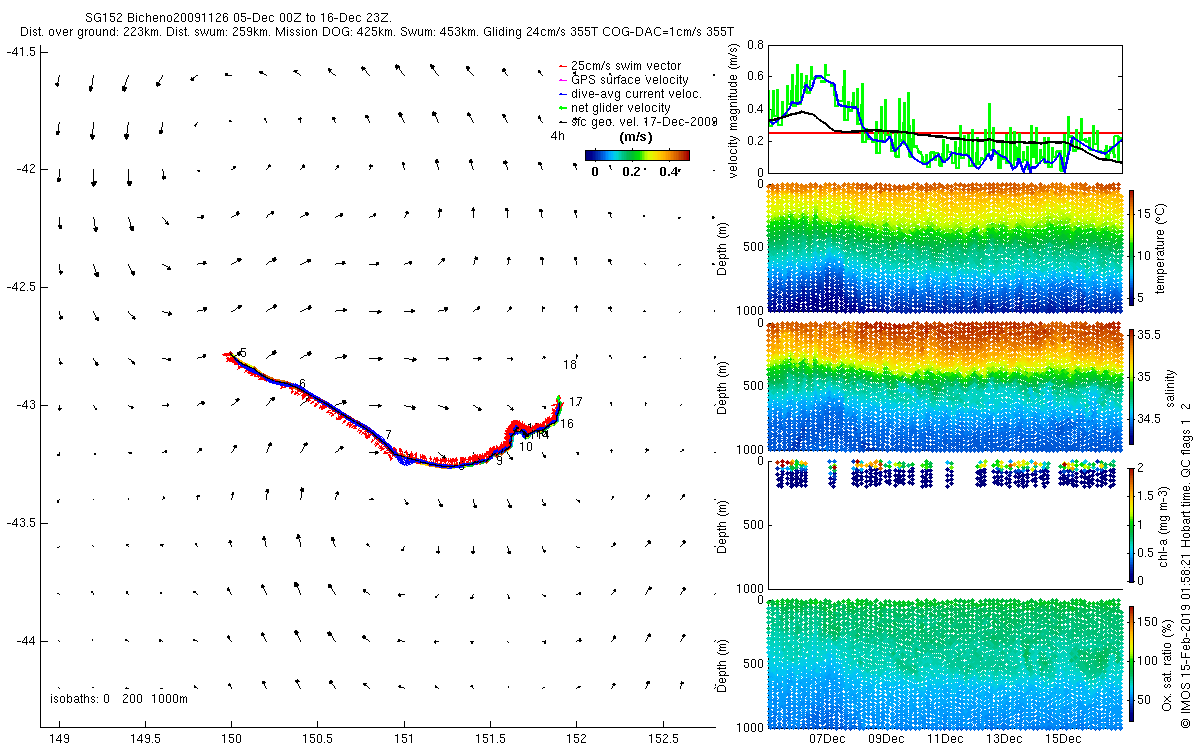1200x750 pixels.
Task: Click the '-43.5' latitude tick label
Action: tap(23, 523)
